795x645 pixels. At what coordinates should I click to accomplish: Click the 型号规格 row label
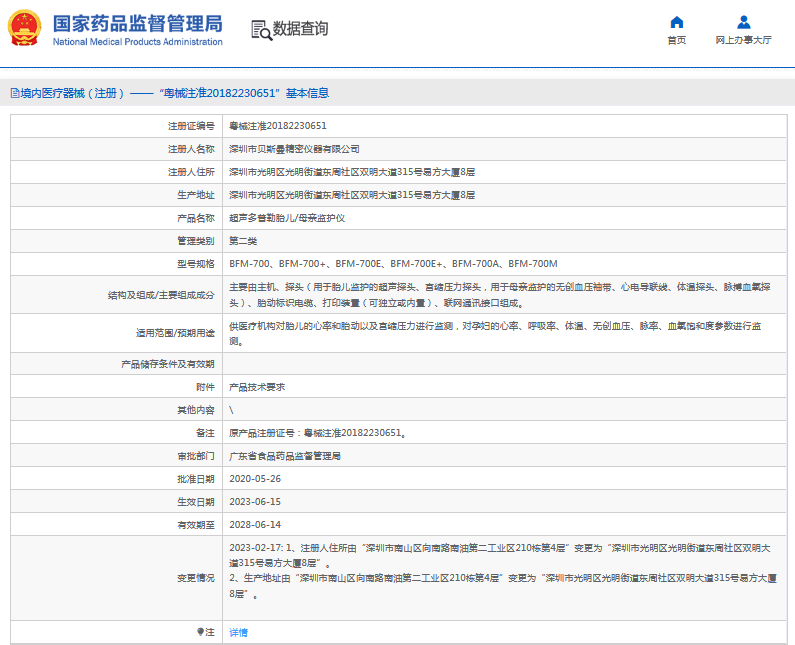pos(196,264)
